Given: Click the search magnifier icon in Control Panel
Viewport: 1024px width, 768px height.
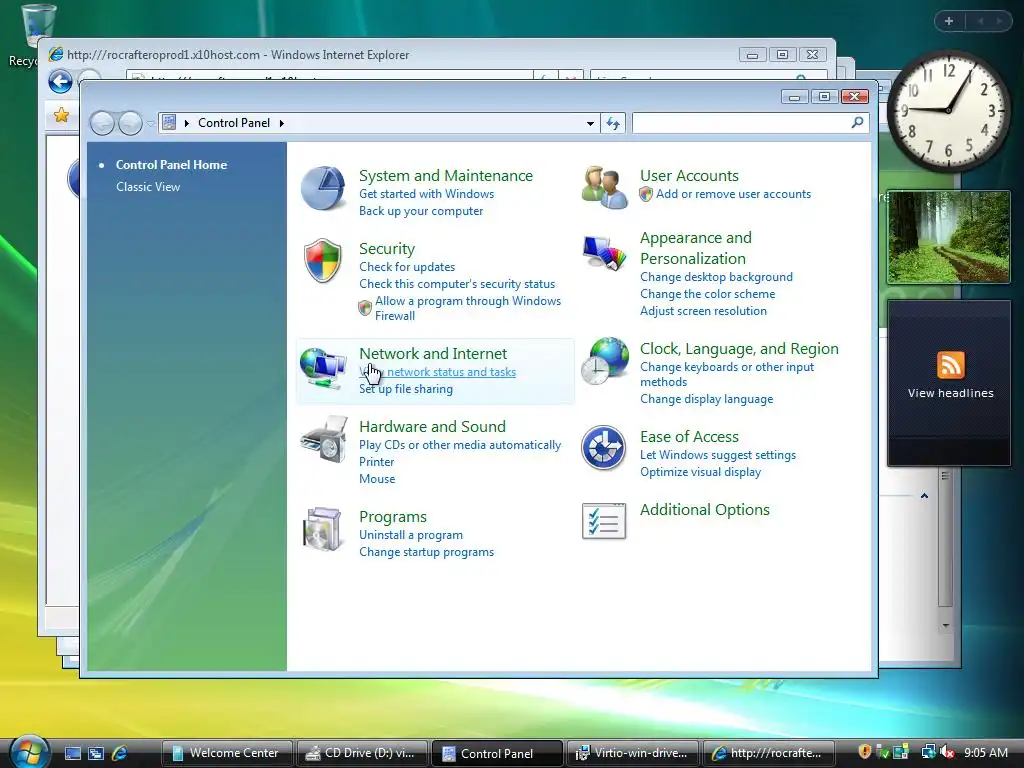Looking at the screenshot, I should click(x=857, y=122).
